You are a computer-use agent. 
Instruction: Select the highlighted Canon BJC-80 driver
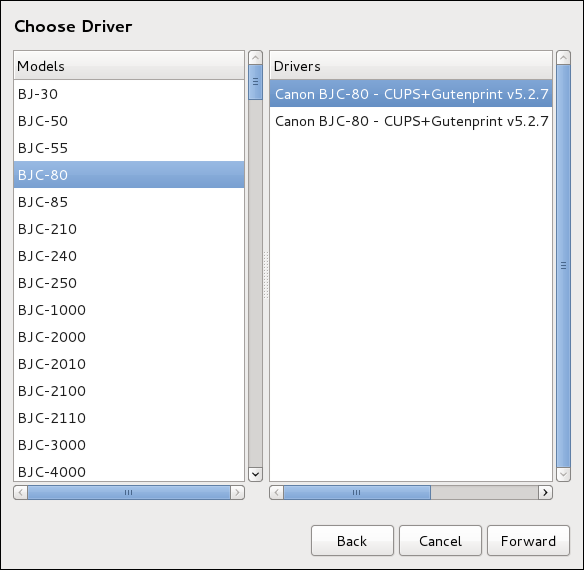coord(411,94)
